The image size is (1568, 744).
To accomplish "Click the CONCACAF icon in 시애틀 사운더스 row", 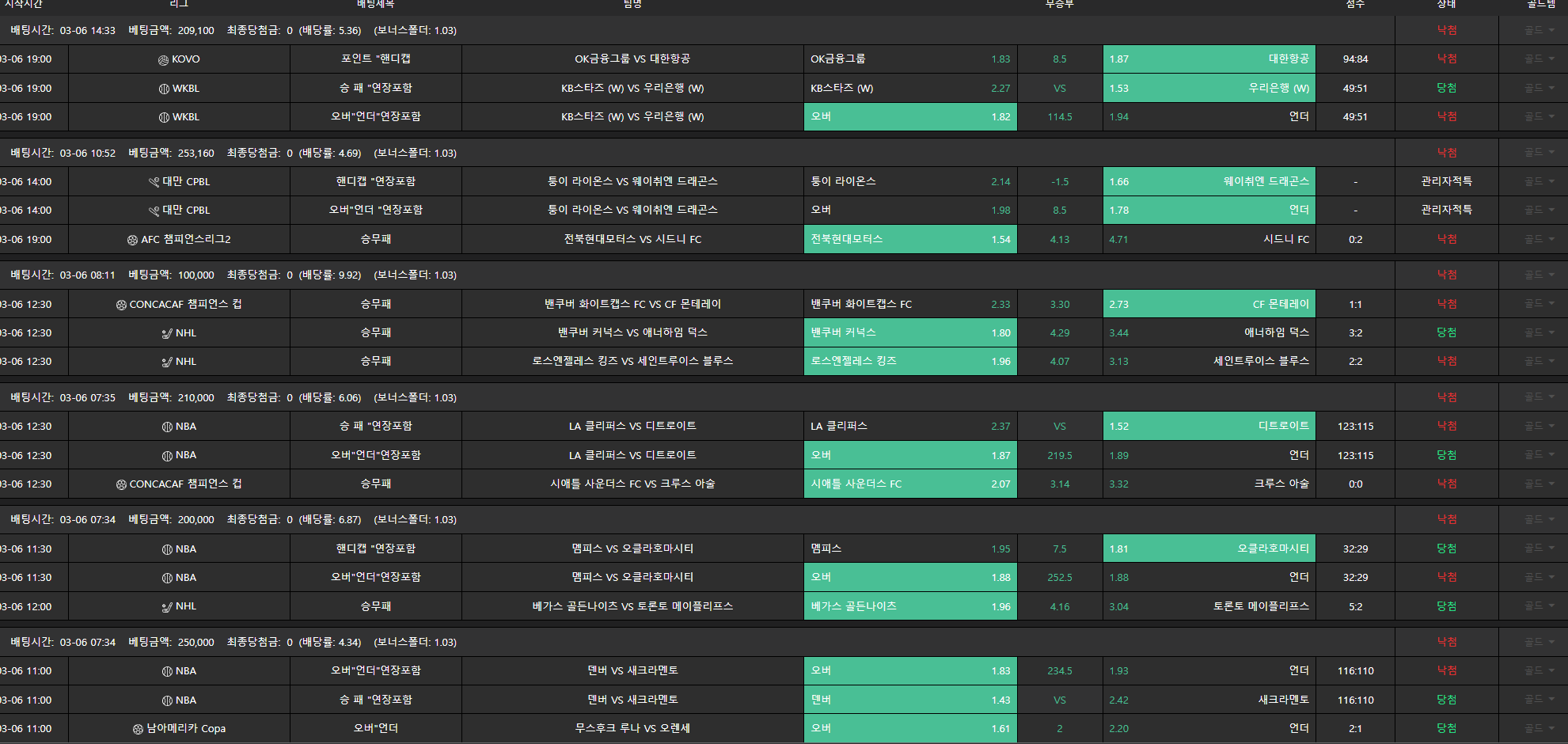I will [x=121, y=484].
